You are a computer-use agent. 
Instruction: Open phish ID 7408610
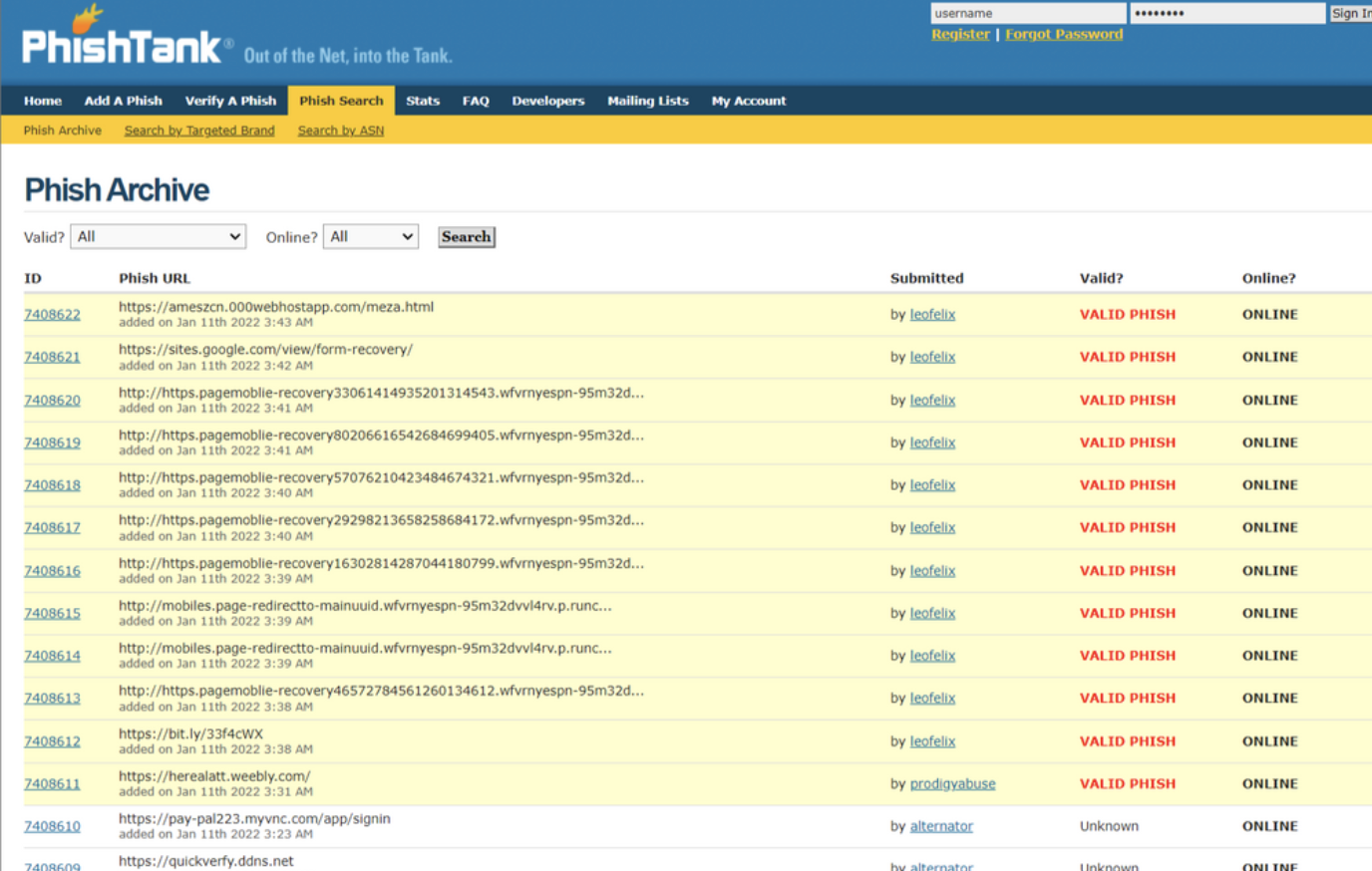[52, 826]
